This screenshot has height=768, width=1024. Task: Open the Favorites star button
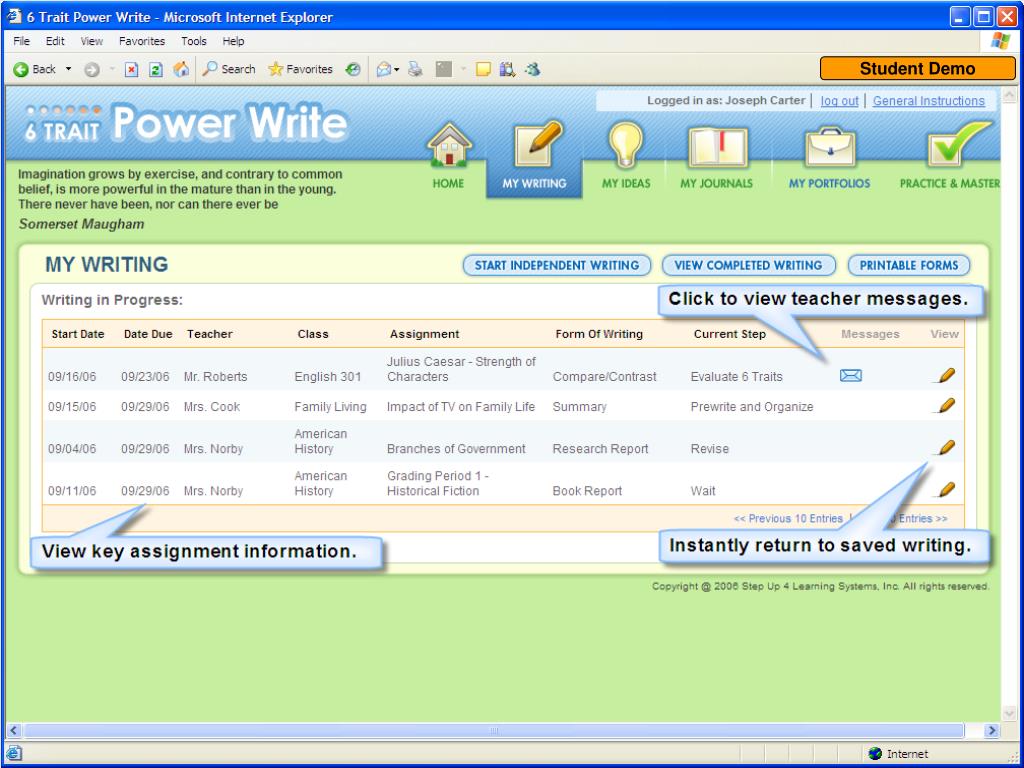pyautogui.click(x=300, y=69)
